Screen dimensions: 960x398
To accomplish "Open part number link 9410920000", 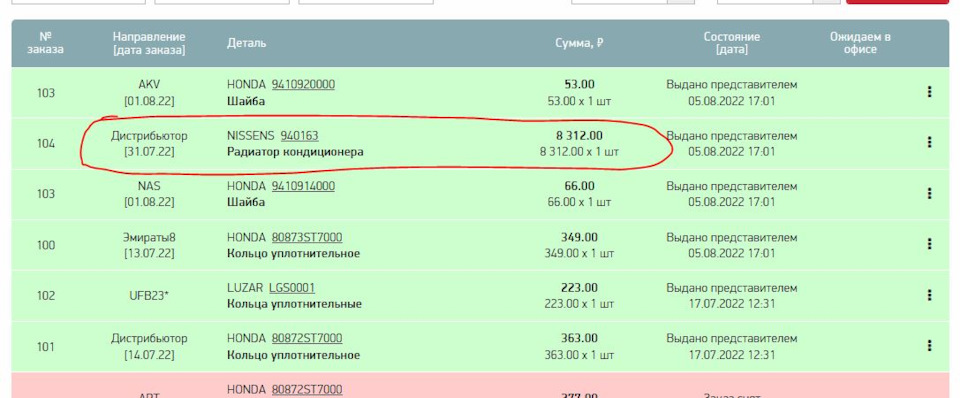I will pyautogui.click(x=304, y=84).
